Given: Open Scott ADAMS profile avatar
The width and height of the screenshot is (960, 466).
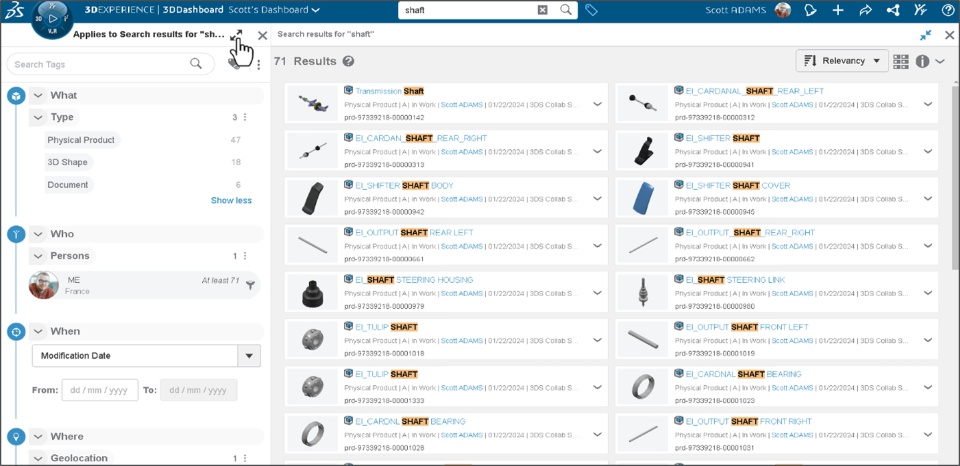Looking at the screenshot, I should (x=782, y=10).
